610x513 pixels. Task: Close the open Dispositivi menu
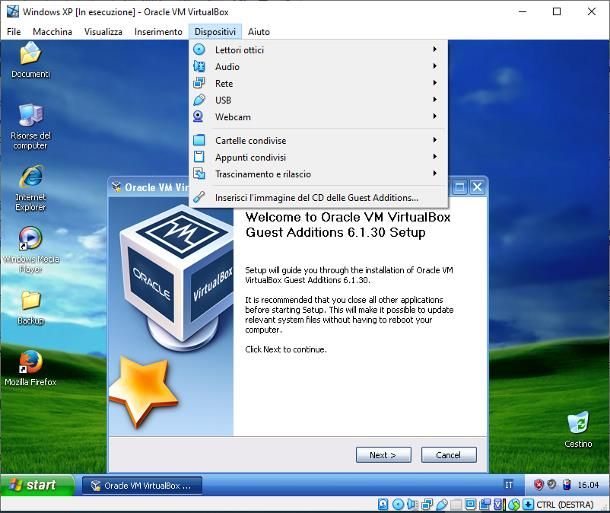point(215,32)
